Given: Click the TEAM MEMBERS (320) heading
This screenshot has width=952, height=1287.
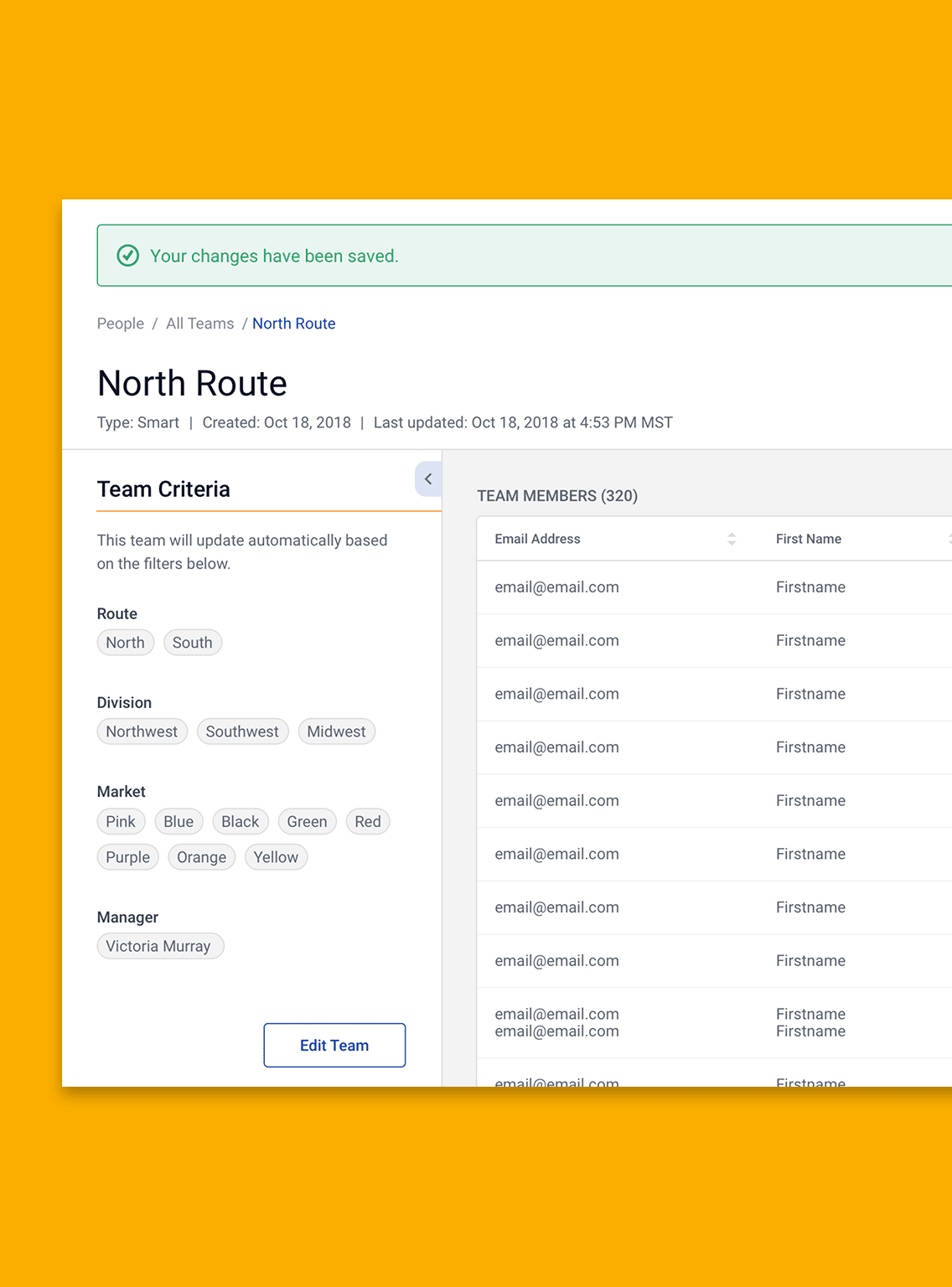Looking at the screenshot, I should coord(557,496).
